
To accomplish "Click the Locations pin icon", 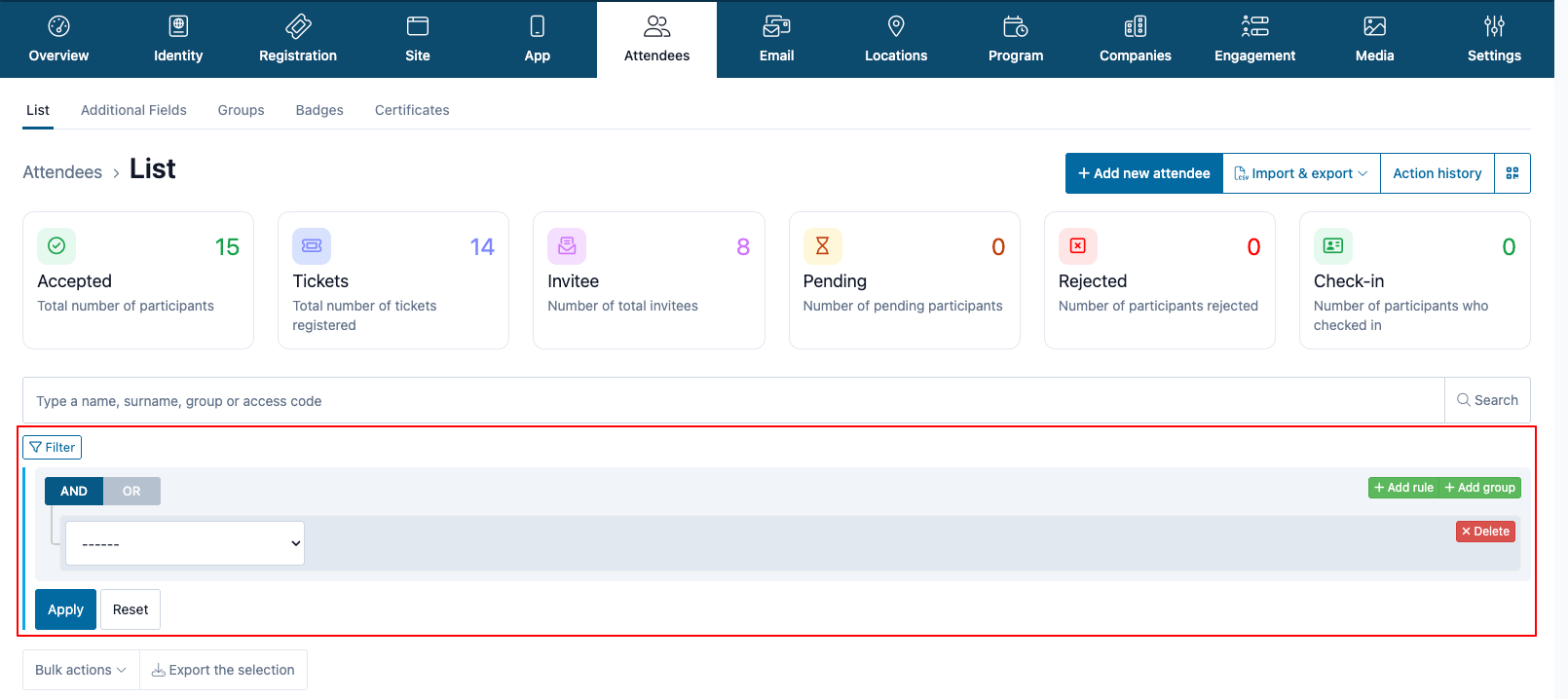I will tap(896, 26).
